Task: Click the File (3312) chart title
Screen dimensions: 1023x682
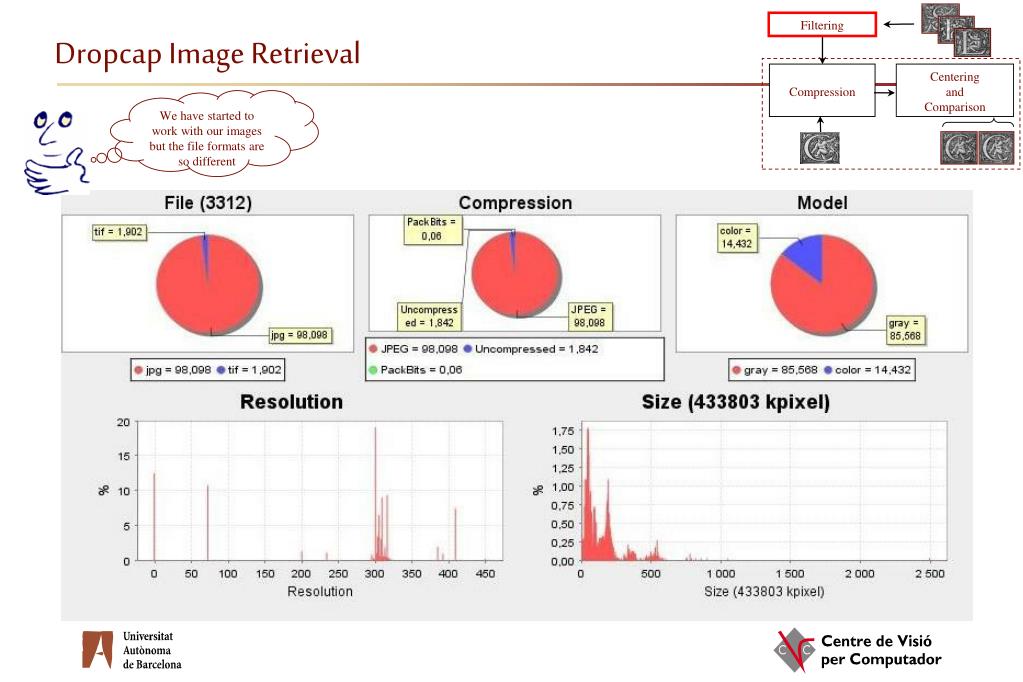Action: pyautogui.click(x=207, y=202)
